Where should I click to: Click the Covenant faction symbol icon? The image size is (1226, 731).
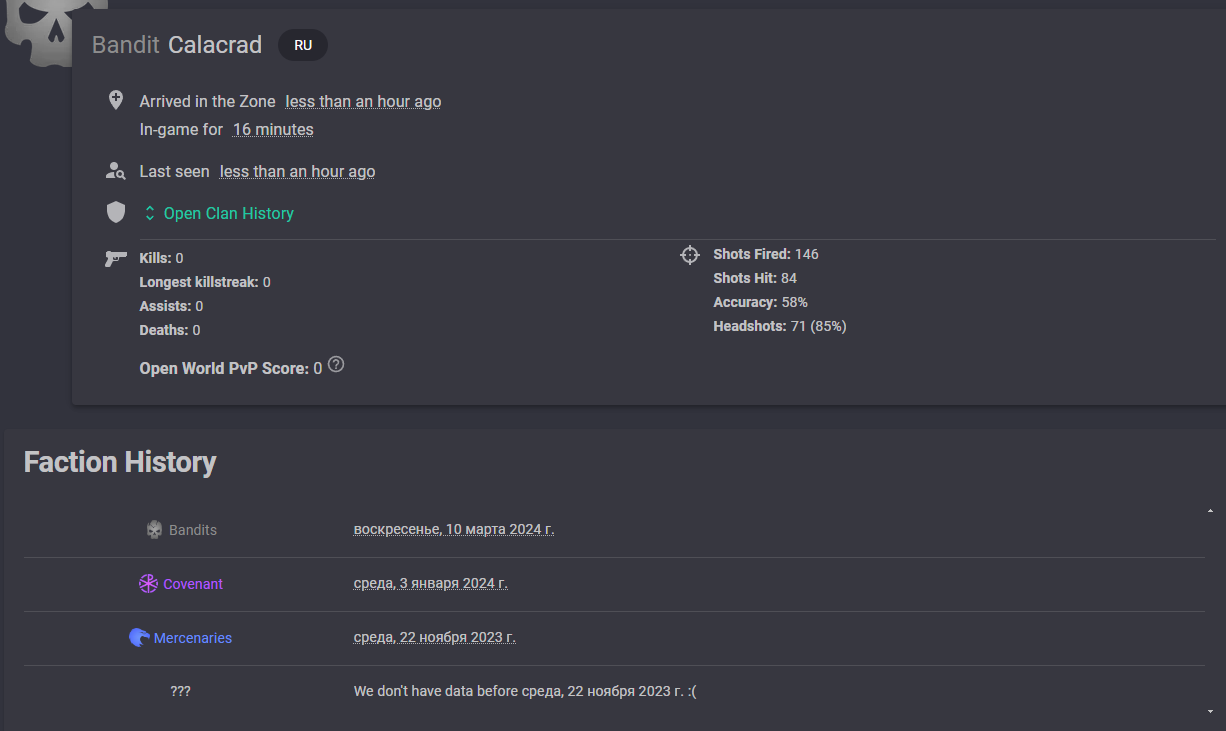148,584
